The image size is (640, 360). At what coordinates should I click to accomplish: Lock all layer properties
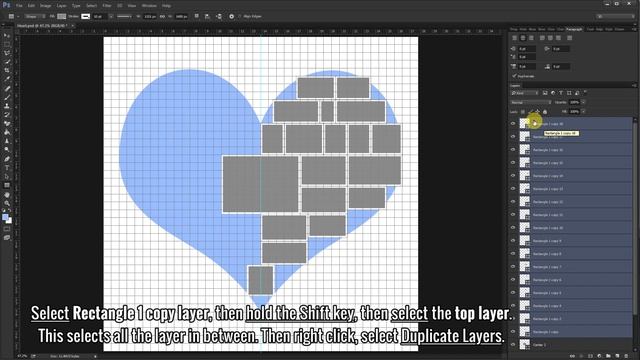[545, 111]
